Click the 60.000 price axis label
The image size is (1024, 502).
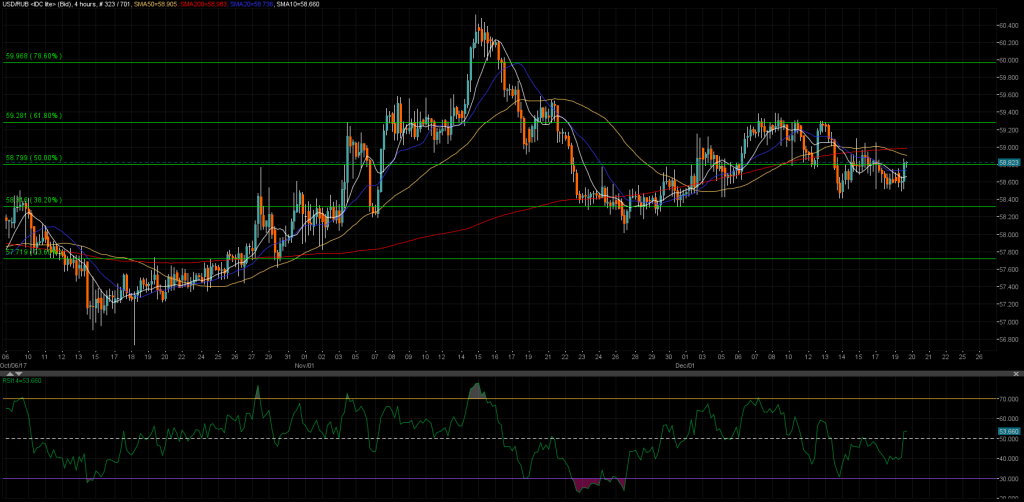tap(1006, 60)
